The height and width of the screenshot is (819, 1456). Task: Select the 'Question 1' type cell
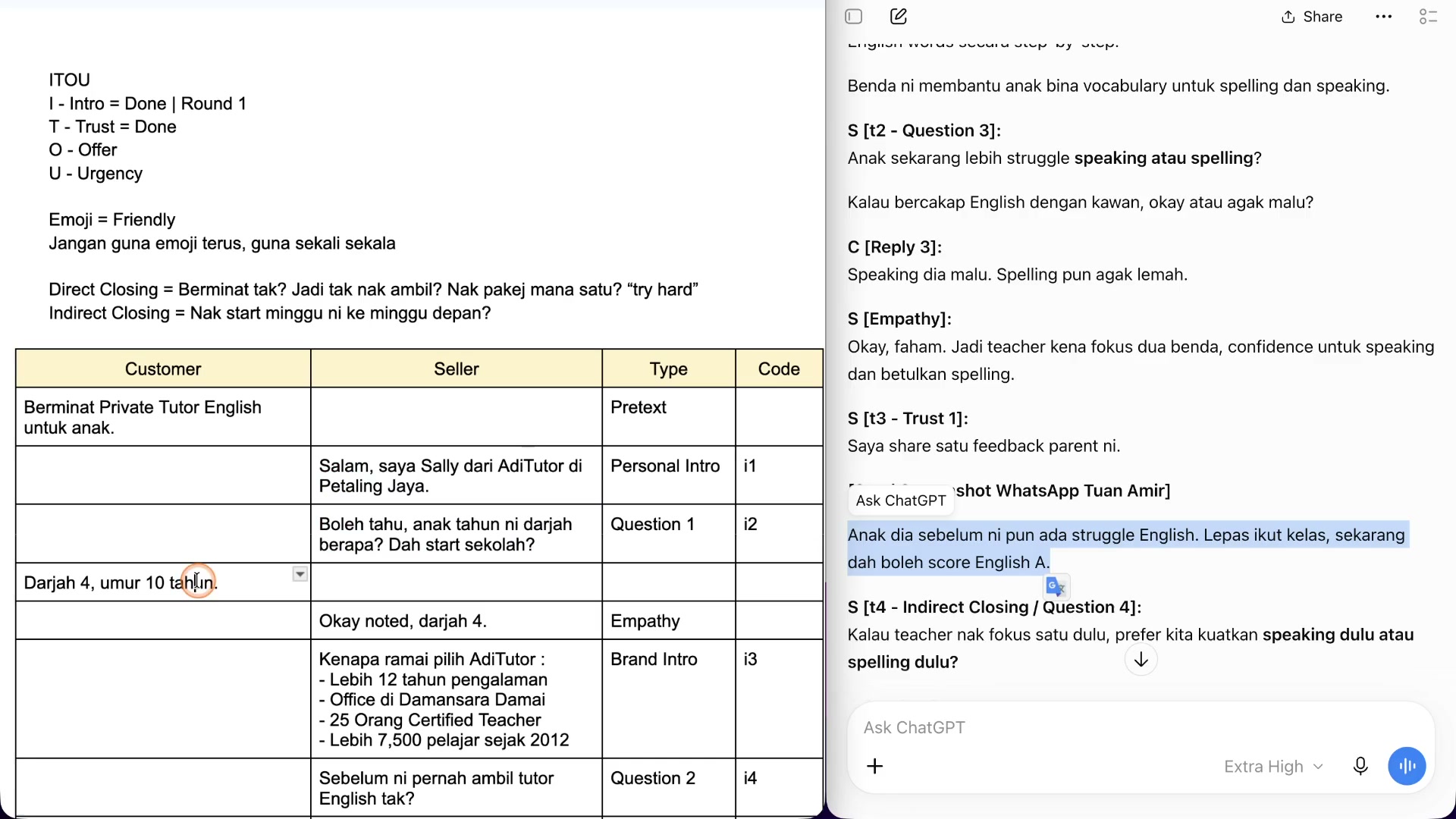(x=669, y=534)
